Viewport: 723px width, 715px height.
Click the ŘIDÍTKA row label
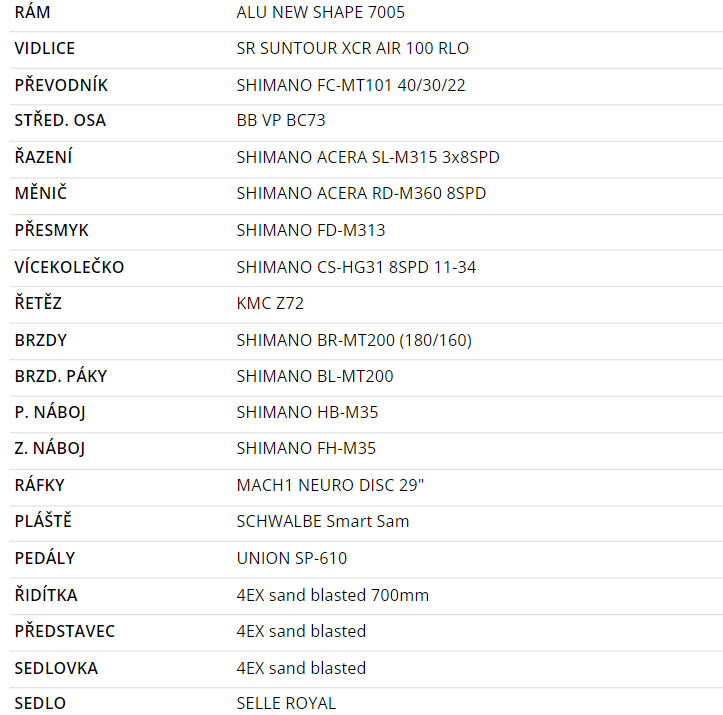(x=46, y=595)
